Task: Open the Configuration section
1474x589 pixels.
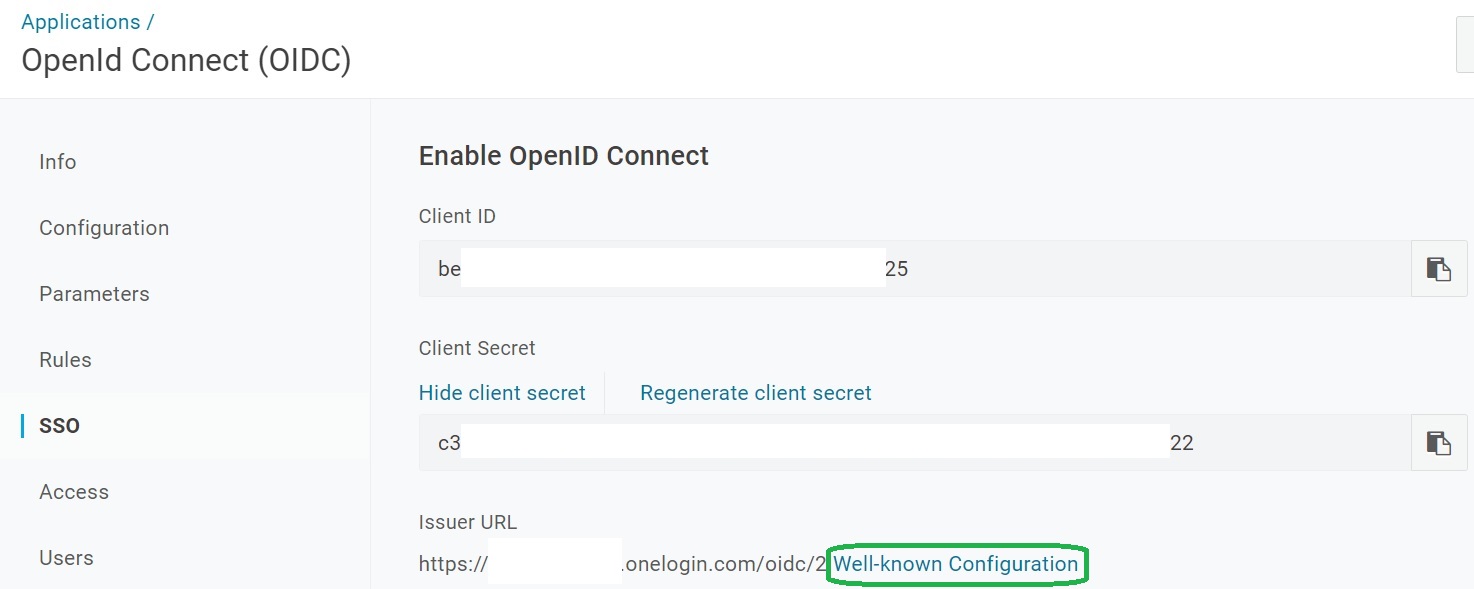Action: pyautogui.click(x=104, y=228)
